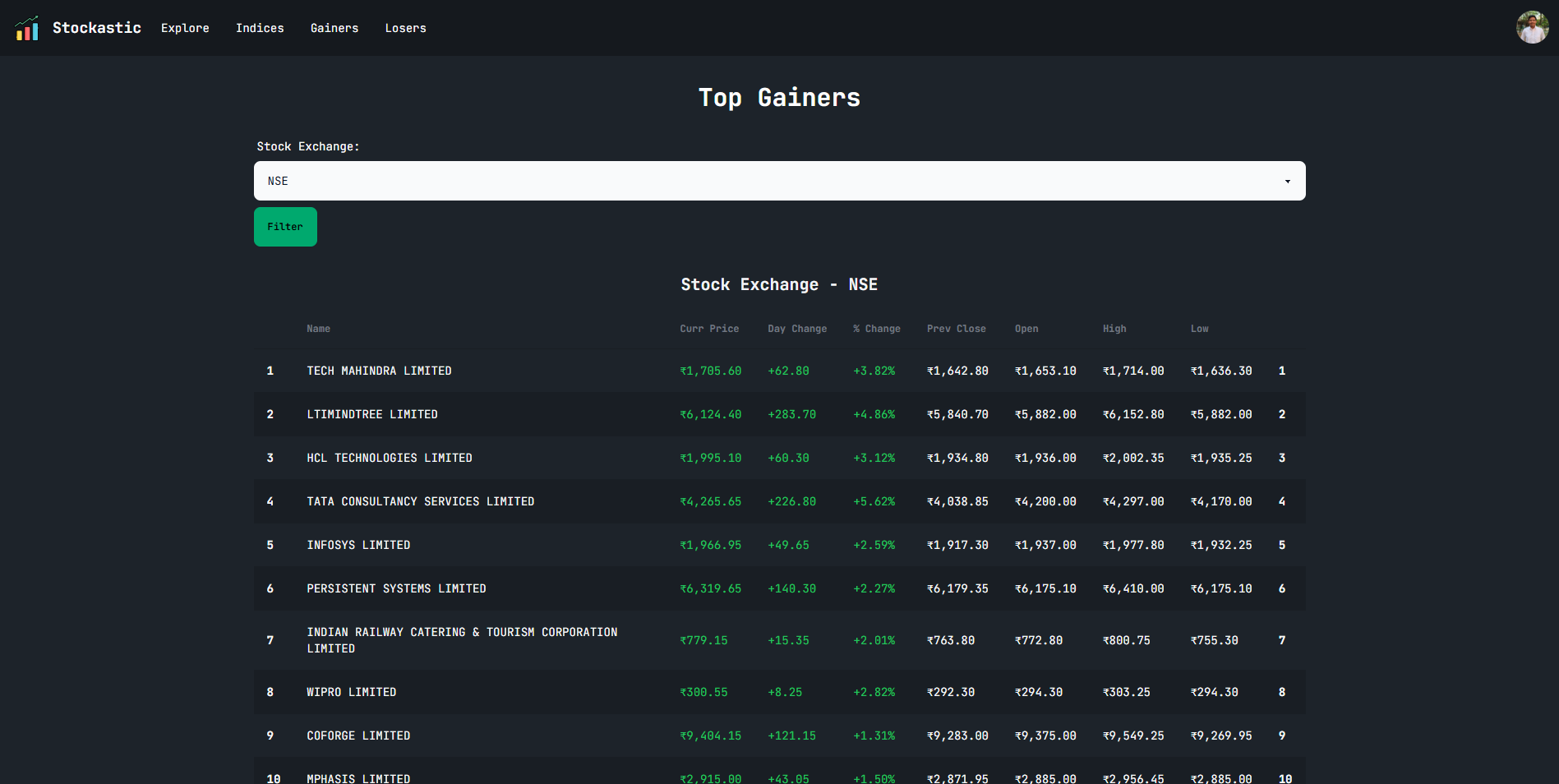Click the Stock Exchange - NSE subheading
This screenshot has width=1559, height=784.
(x=779, y=284)
